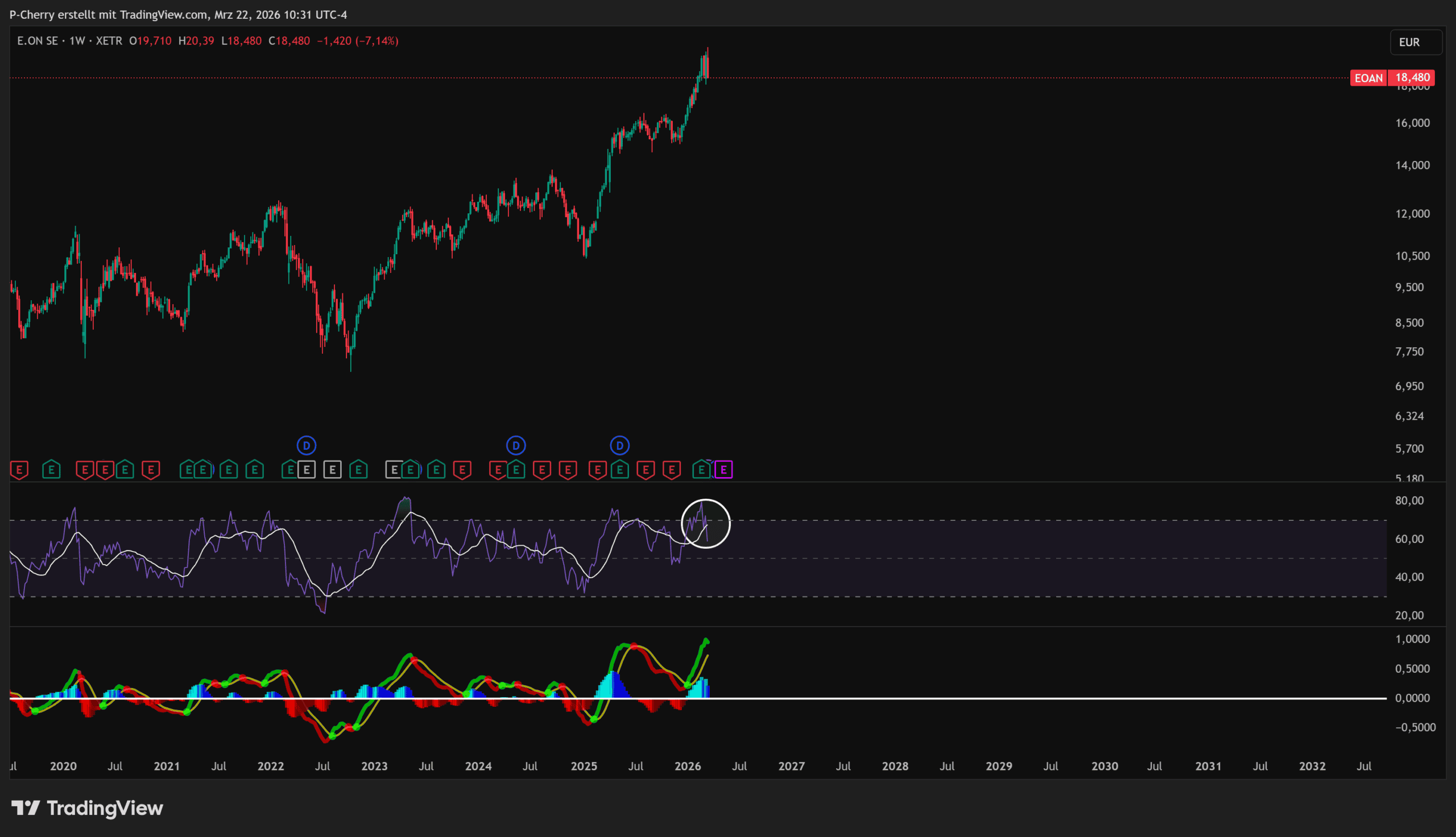
Task: Click the green E marker beside the purple one
Action: (x=701, y=470)
